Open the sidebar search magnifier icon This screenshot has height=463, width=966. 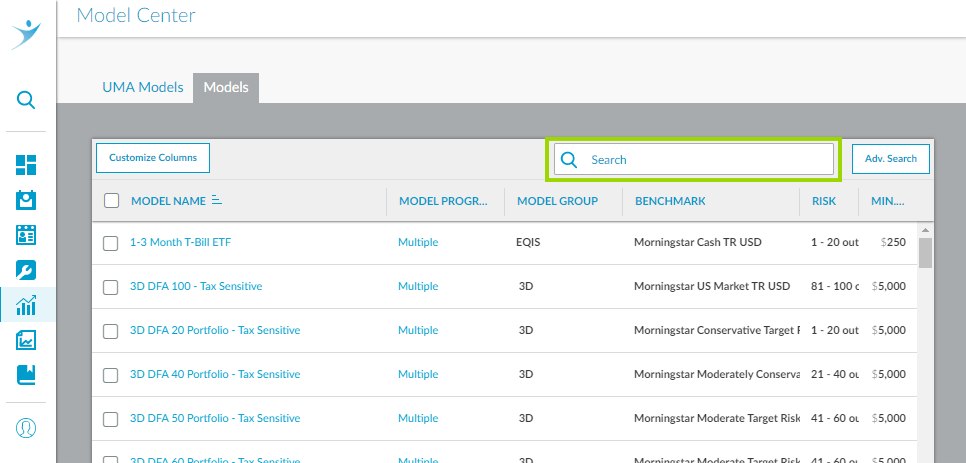[27, 100]
